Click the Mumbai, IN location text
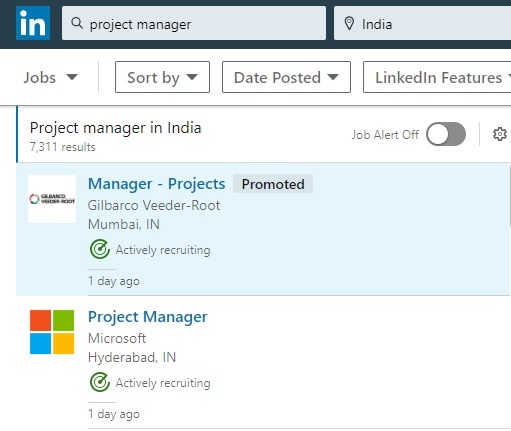Image resolution: width=511 pixels, height=431 pixels. (x=124, y=224)
